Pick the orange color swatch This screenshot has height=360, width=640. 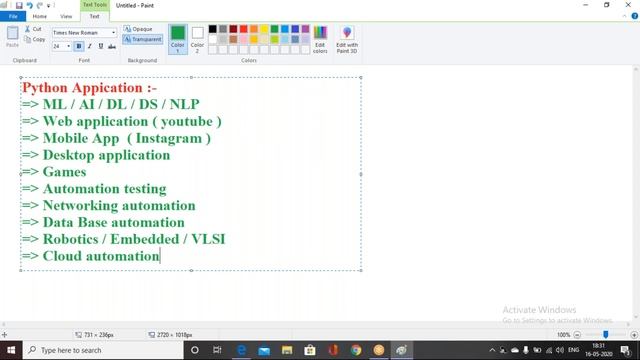[x=254, y=29]
